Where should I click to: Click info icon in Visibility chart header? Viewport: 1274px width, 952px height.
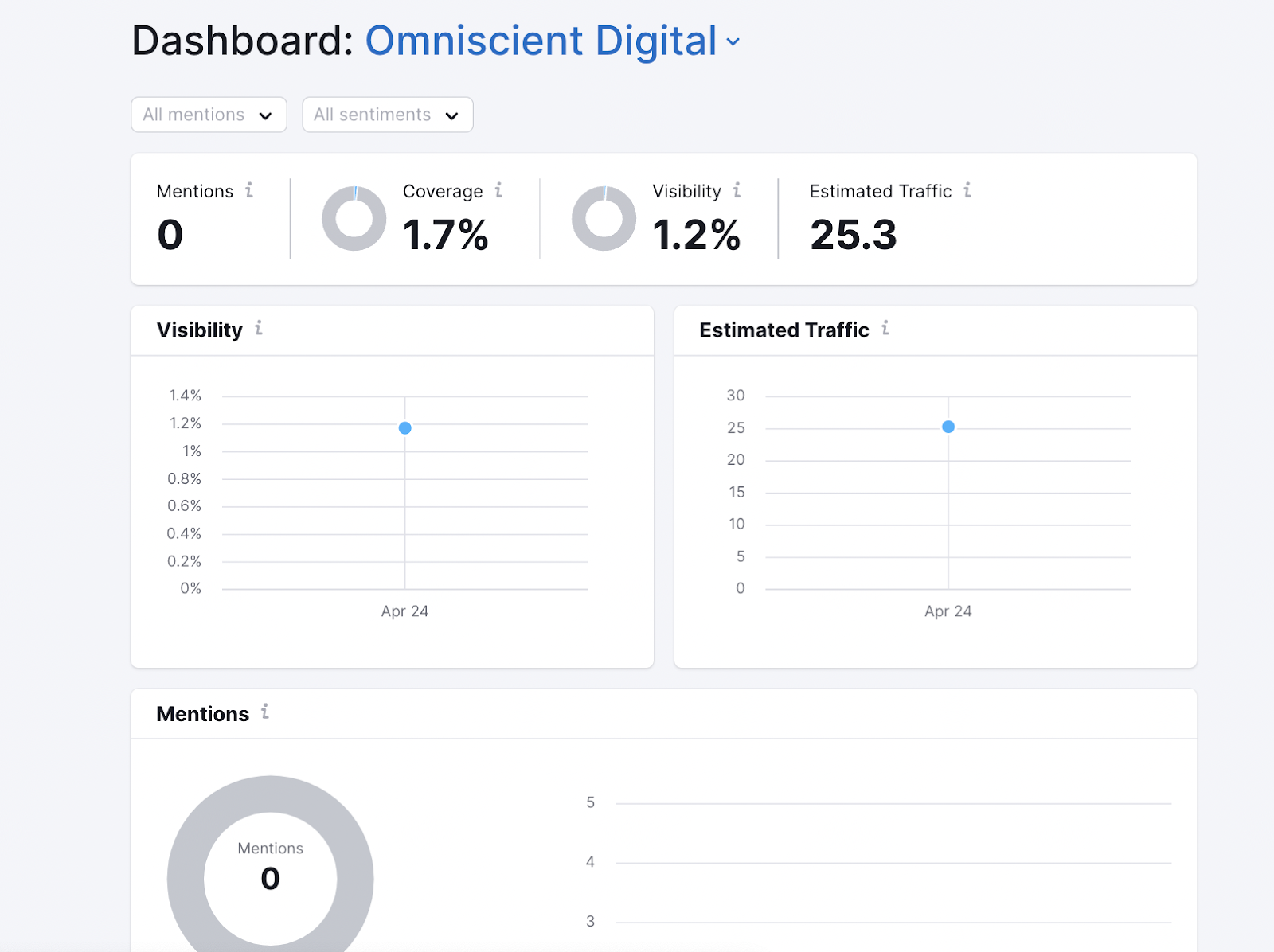[x=259, y=328]
